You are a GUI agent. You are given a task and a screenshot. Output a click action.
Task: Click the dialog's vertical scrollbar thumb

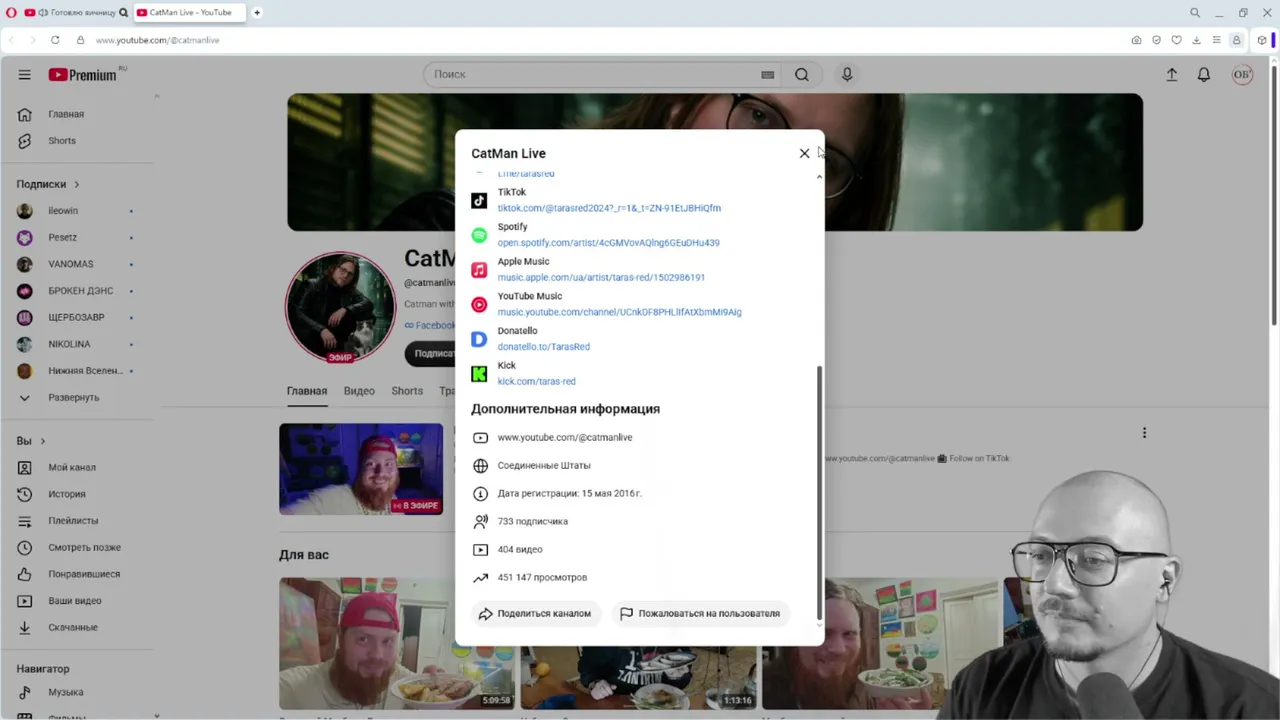[x=819, y=492]
